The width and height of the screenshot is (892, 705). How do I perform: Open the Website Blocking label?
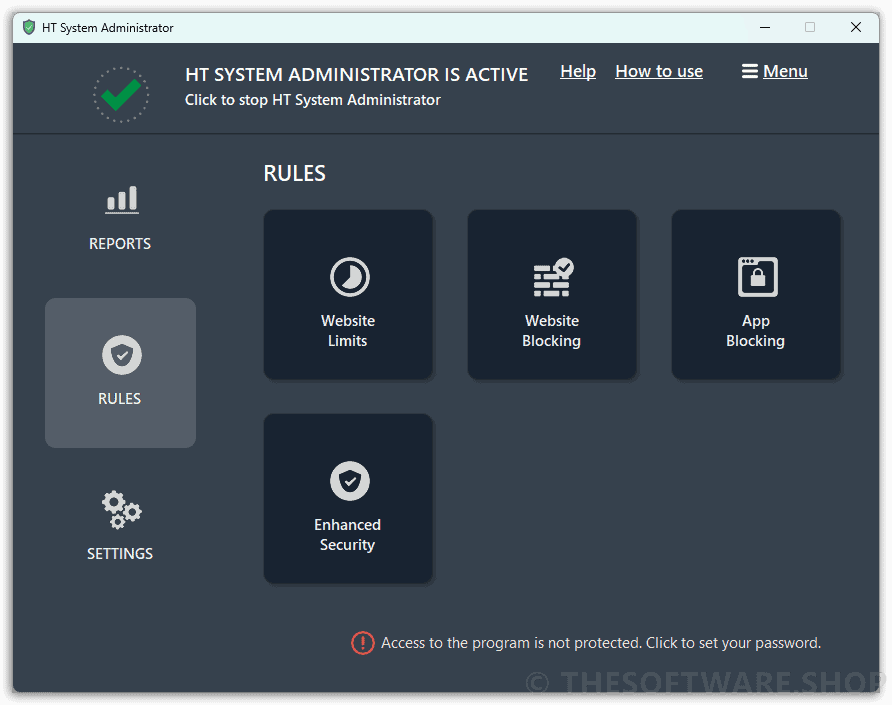tap(551, 331)
